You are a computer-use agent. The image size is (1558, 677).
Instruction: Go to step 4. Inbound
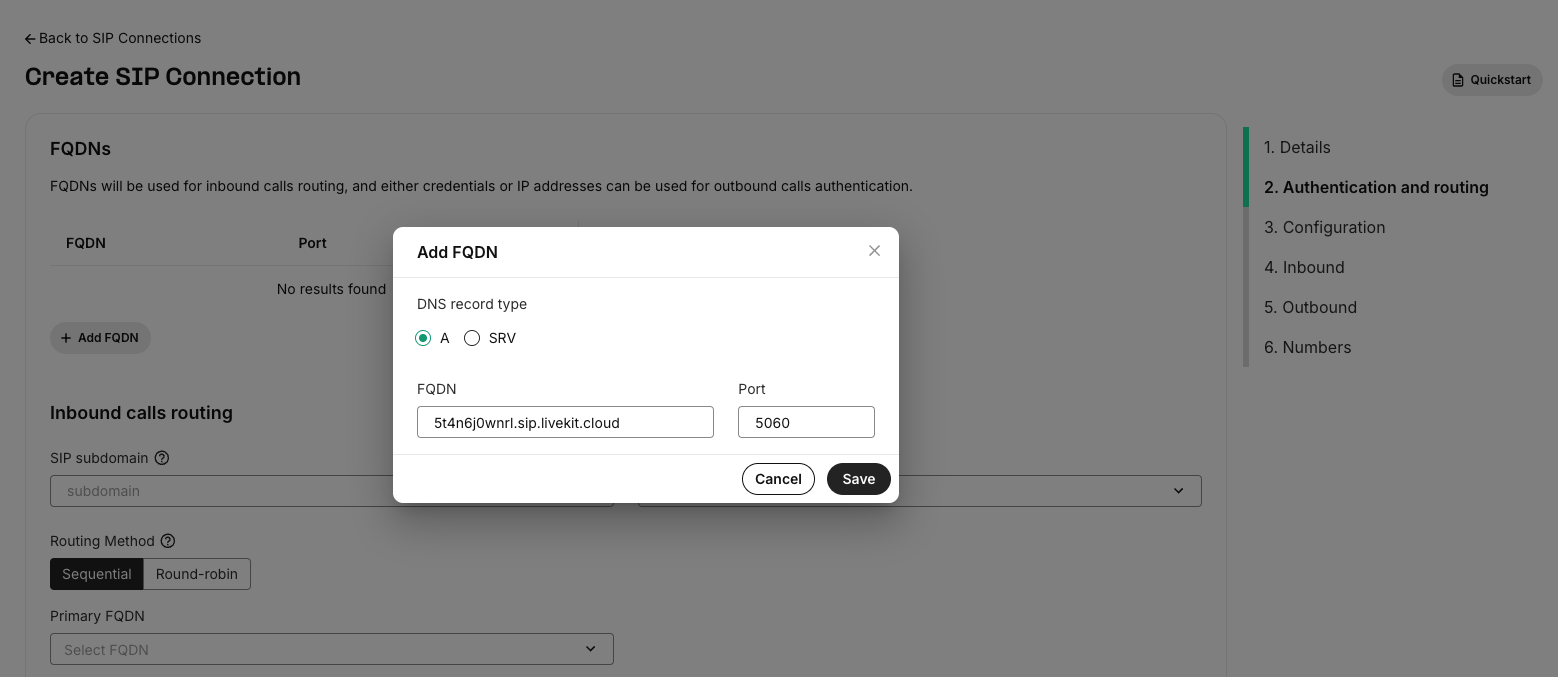click(1304, 267)
